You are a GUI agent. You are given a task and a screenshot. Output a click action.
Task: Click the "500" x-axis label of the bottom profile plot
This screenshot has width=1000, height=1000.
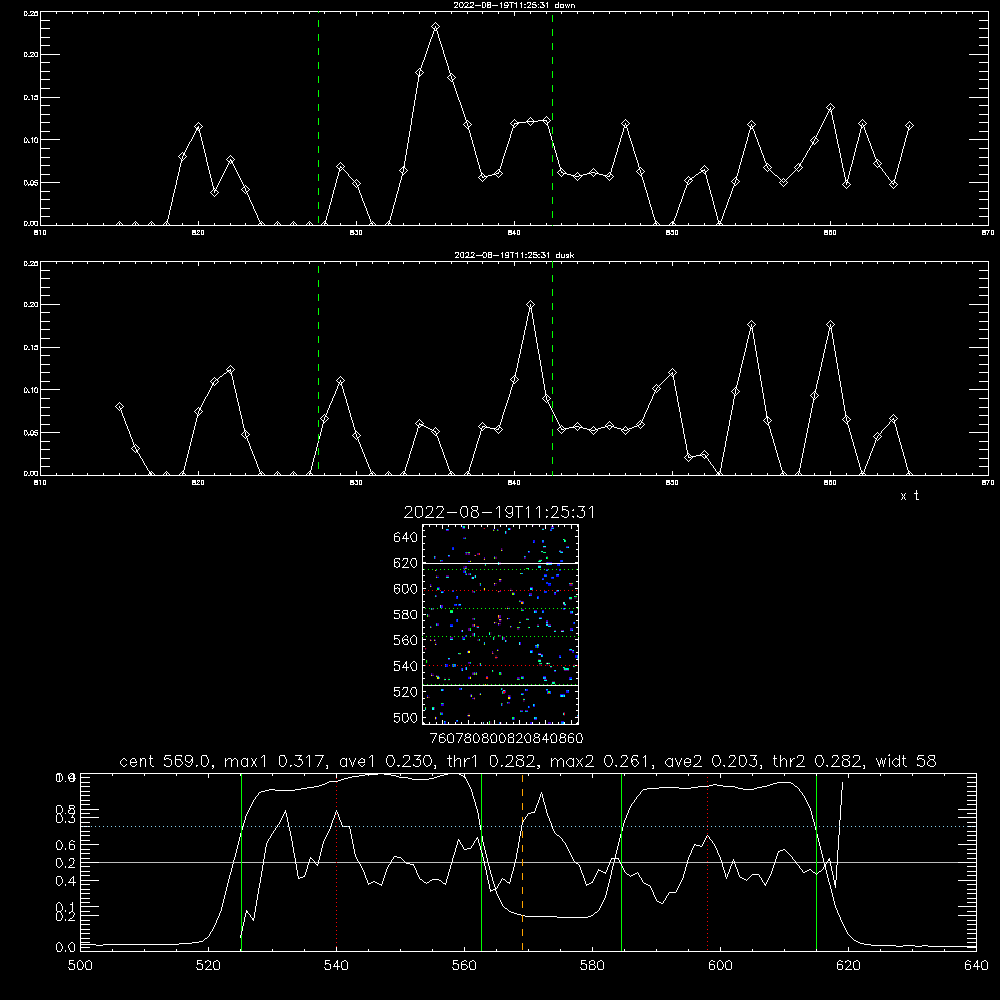[80, 966]
